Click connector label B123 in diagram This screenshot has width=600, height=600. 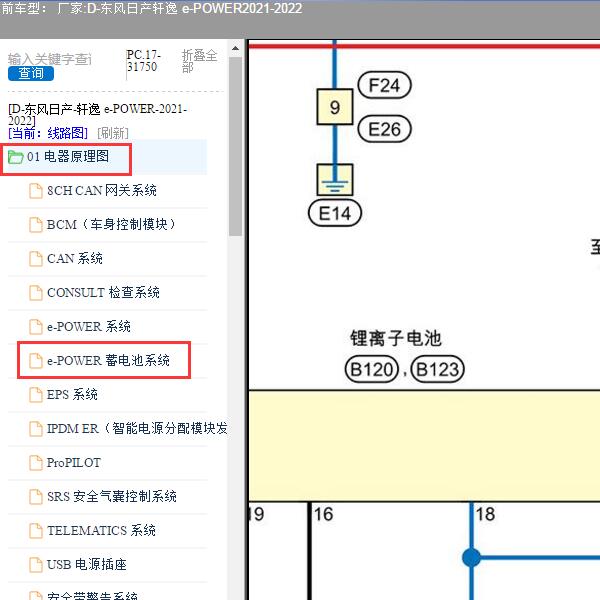pos(437,370)
